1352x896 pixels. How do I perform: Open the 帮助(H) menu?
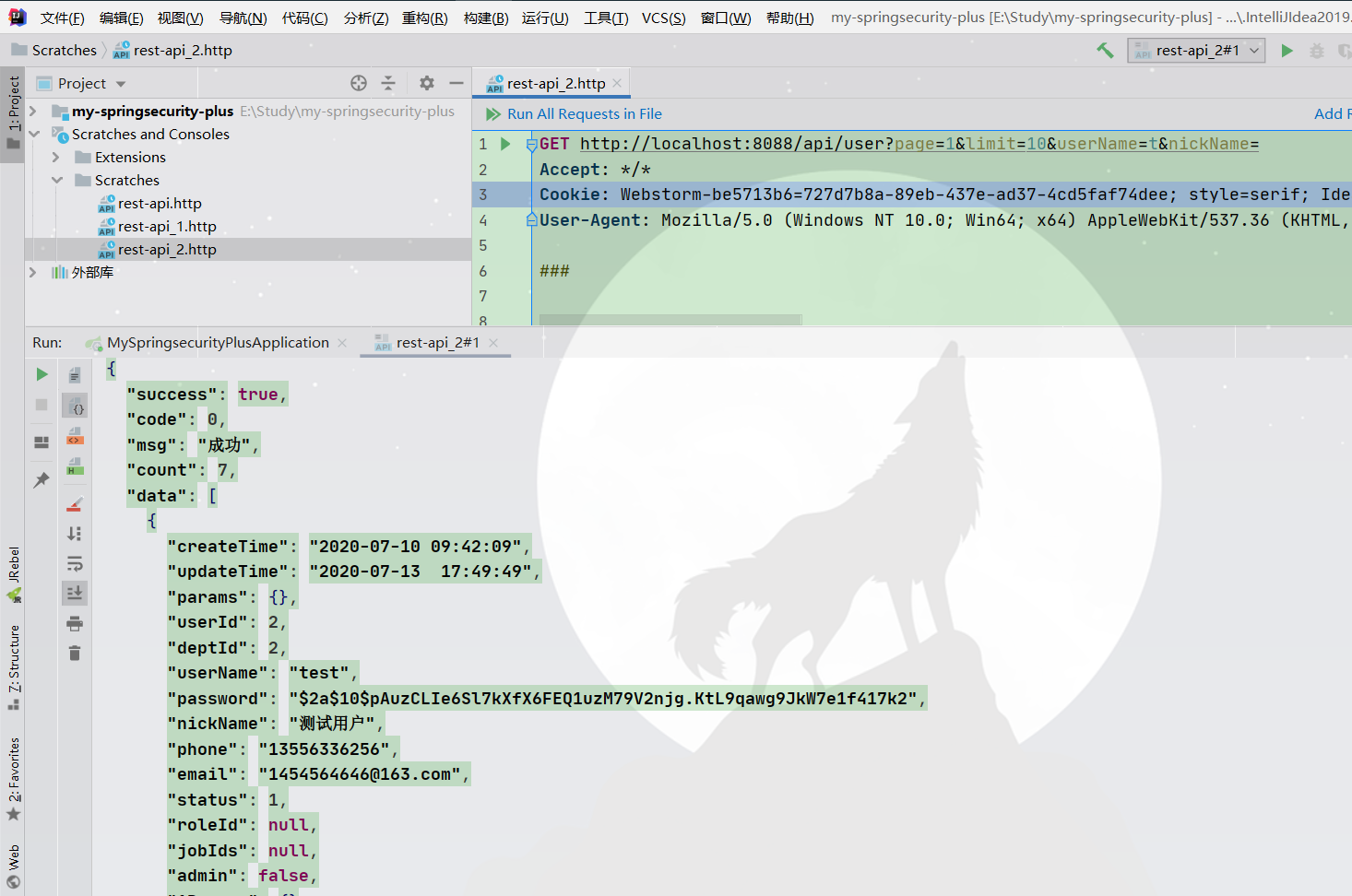tap(790, 18)
